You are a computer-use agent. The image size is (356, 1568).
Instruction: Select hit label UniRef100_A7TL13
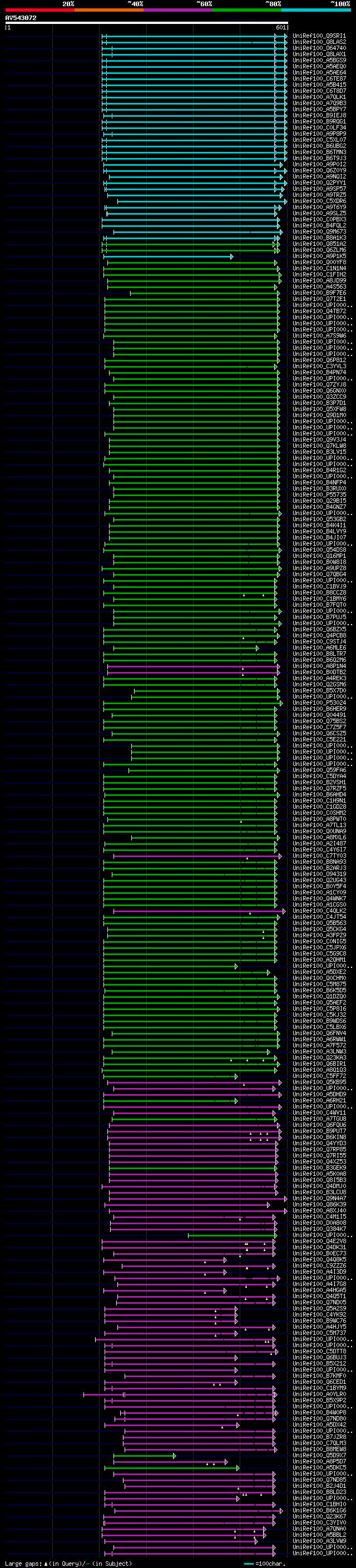[x=319, y=825]
